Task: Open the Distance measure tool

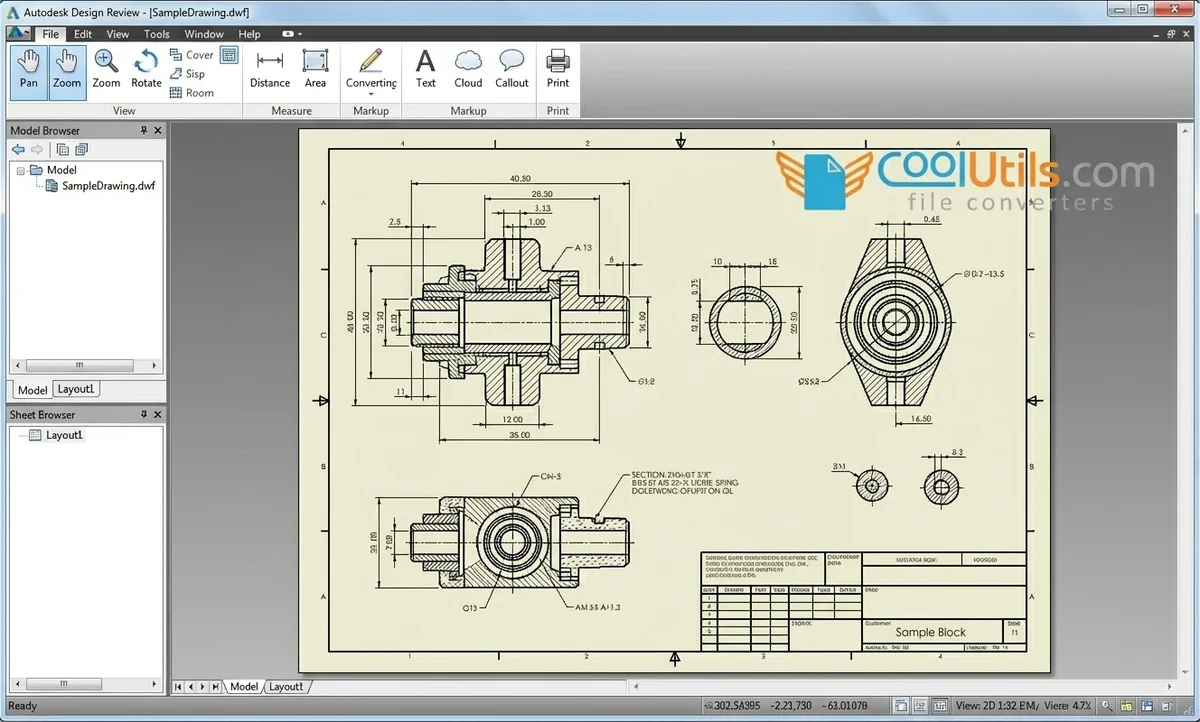Action: (x=269, y=71)
